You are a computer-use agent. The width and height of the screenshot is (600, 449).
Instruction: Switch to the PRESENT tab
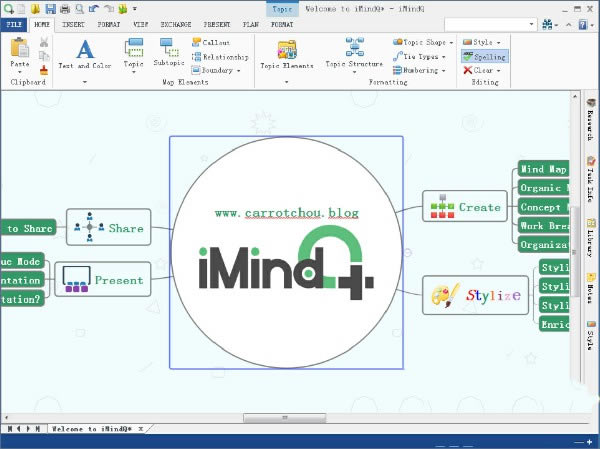(x=217, y=24)
